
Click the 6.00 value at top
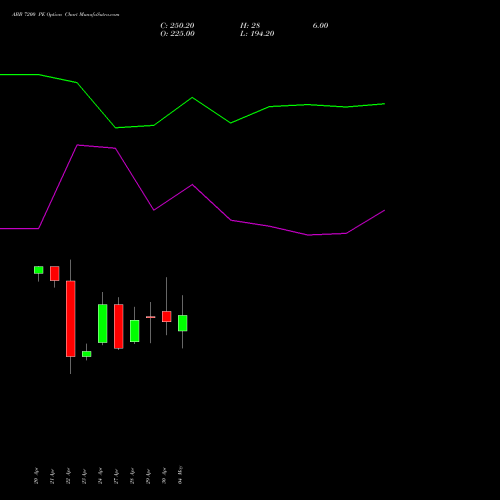tap(320, 26)
